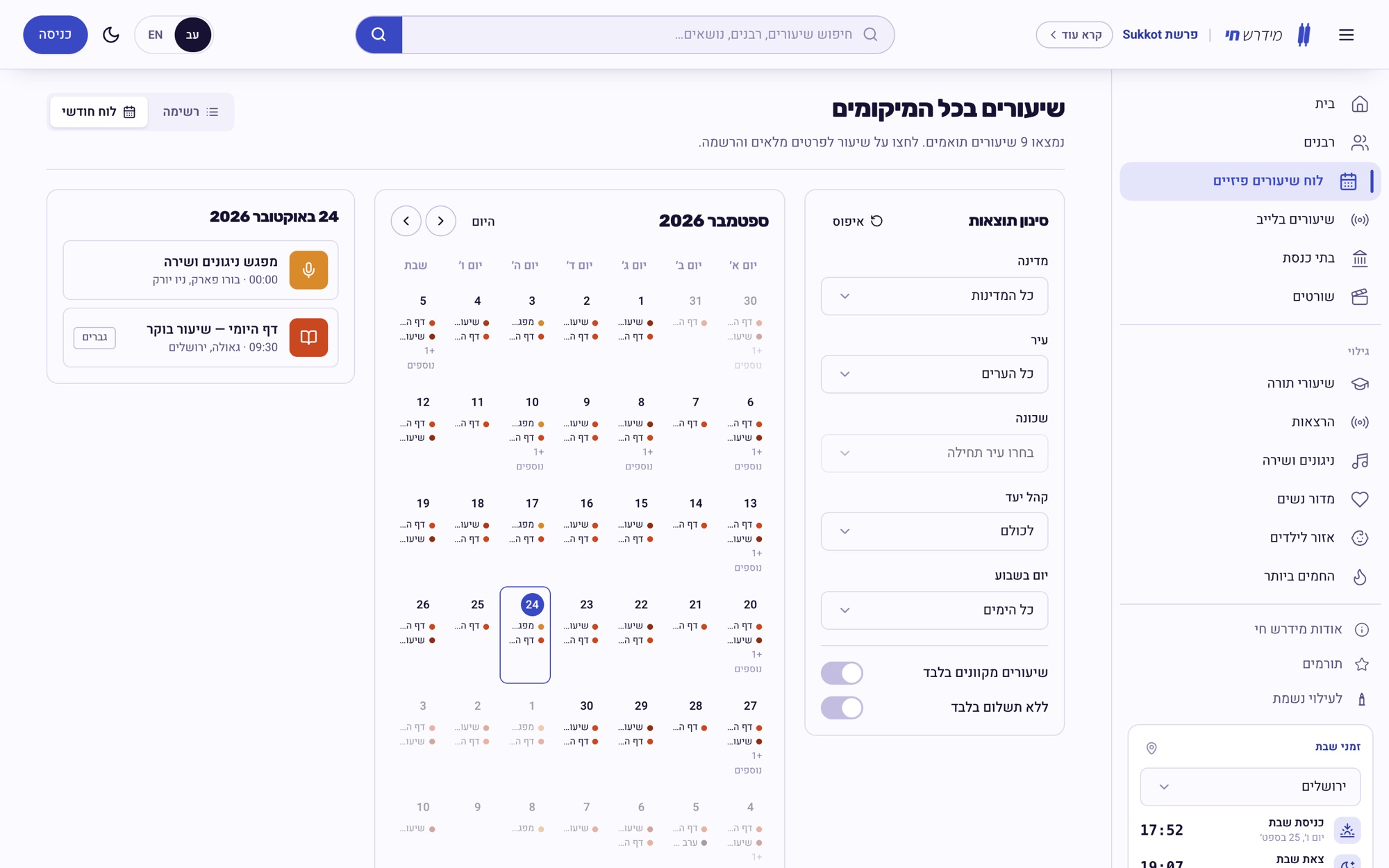Open the ירושלים city dropdown in זמני שבת
Screen dimensions: 1389x868
[1250, 787]
